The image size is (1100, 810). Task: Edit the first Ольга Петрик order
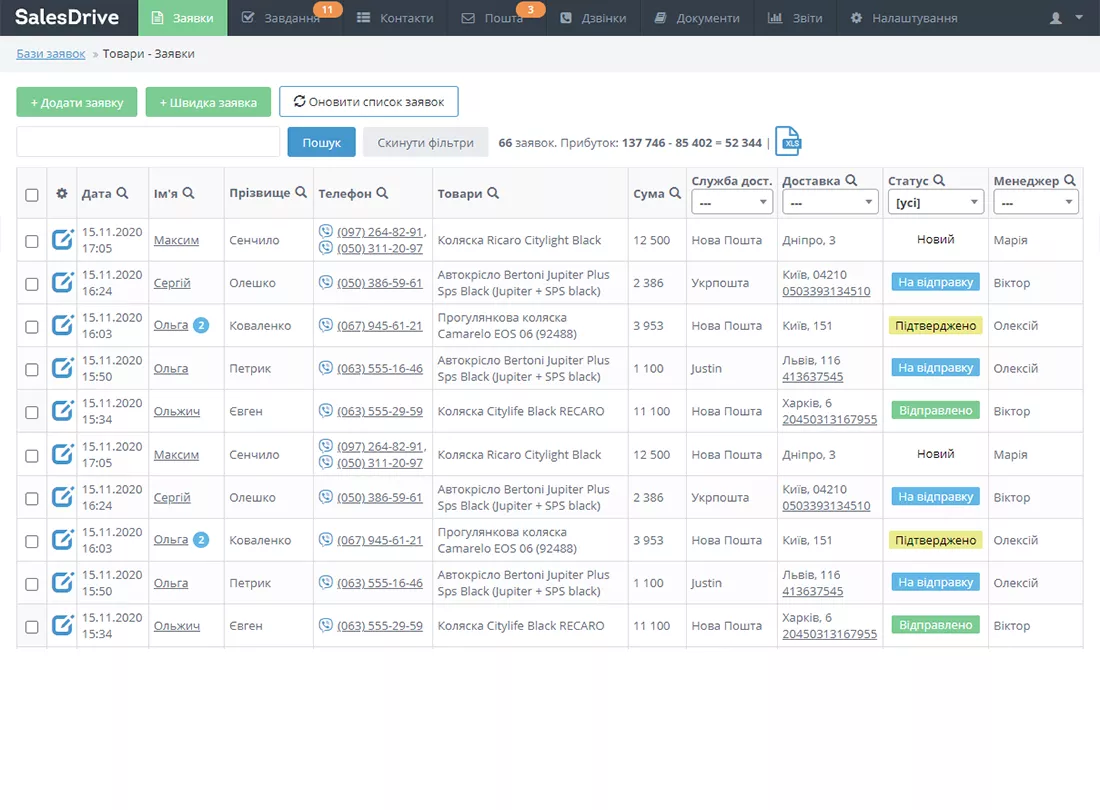62,368
